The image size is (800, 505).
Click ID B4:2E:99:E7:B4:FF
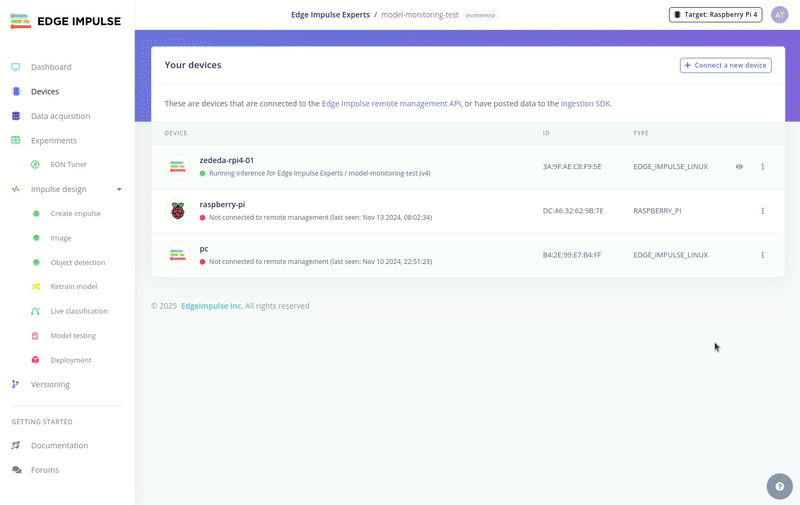pyautogui.click(x=572, y=255)
